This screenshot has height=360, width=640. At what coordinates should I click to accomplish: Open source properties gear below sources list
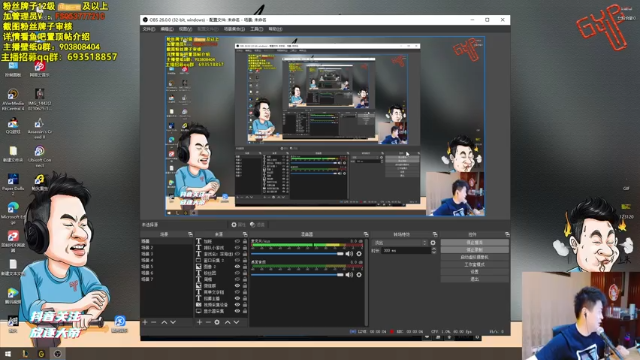(217, 322)
